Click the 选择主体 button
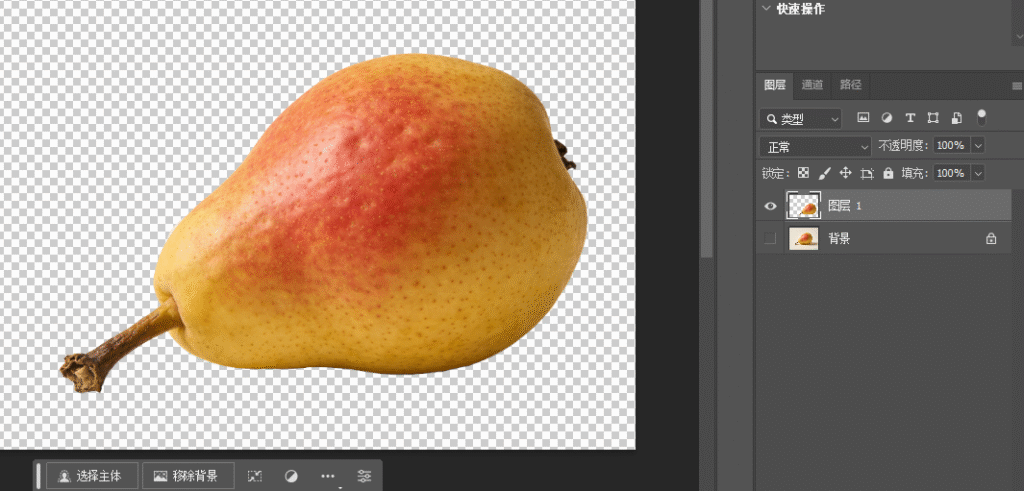This screenshot has width=1024, height=491. pos(90,476)
